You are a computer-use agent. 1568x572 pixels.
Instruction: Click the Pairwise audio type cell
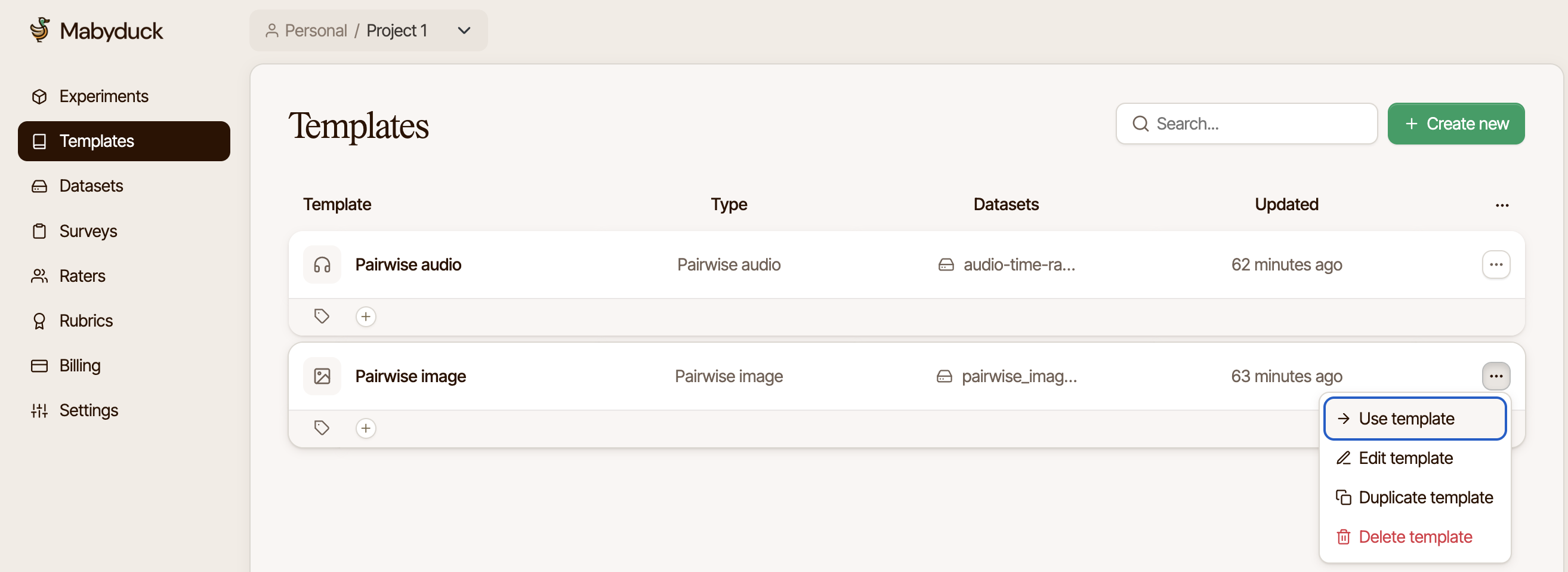coord(729,265)
